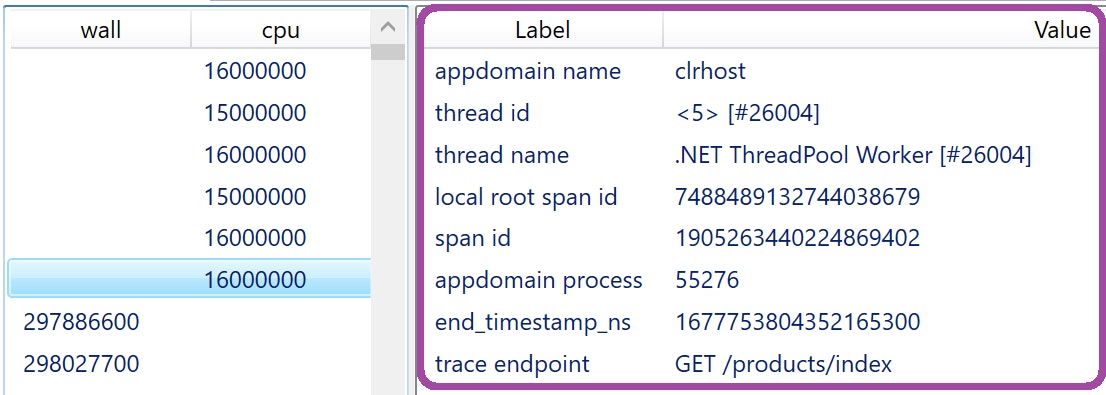The image size is (1106, 395).
Task: Click the scrollbar thumb in the samples list
Action: (388, 52)
